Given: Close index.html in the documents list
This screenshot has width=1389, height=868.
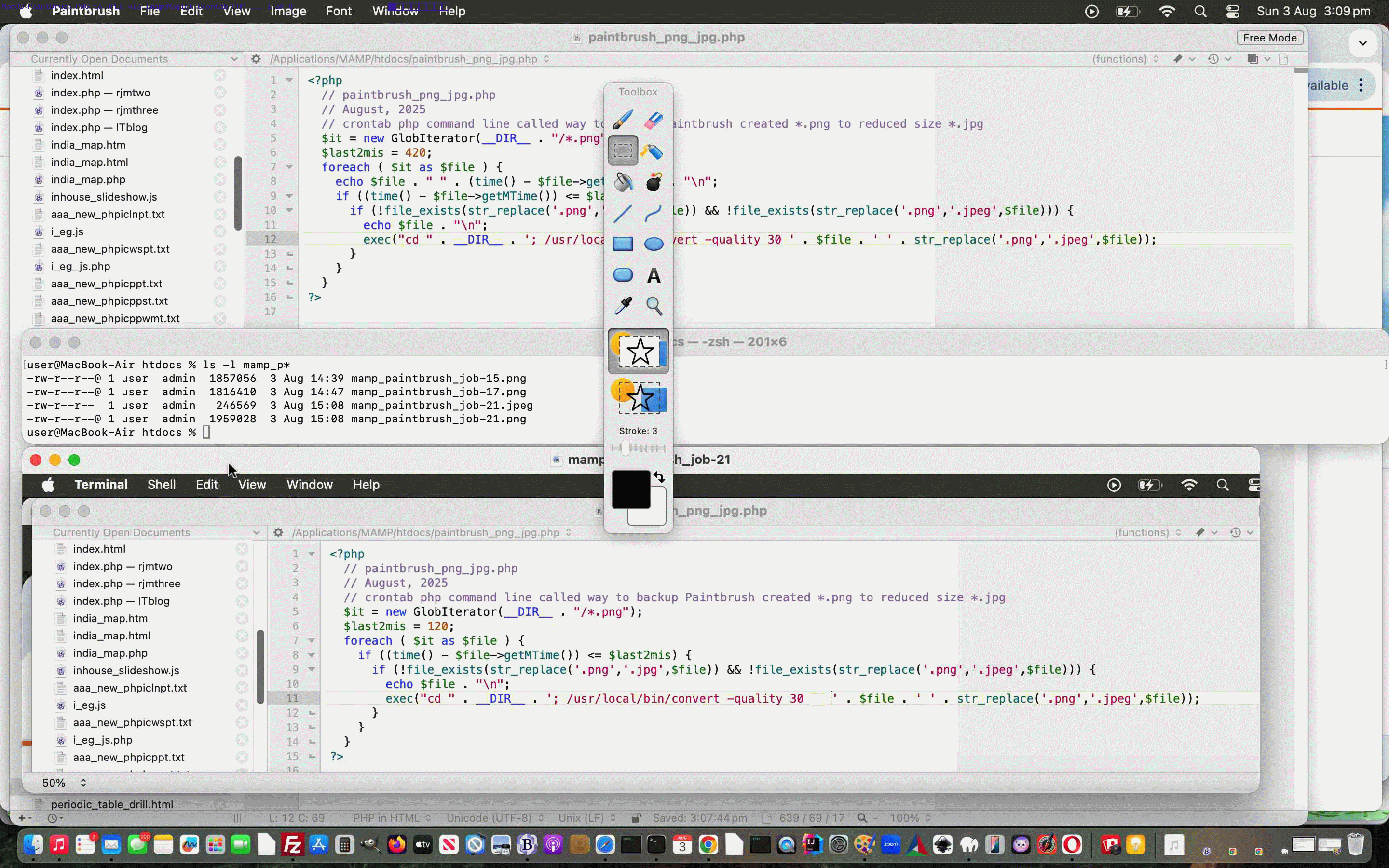Looking at the screenshot, I should (x=220, y=75).
